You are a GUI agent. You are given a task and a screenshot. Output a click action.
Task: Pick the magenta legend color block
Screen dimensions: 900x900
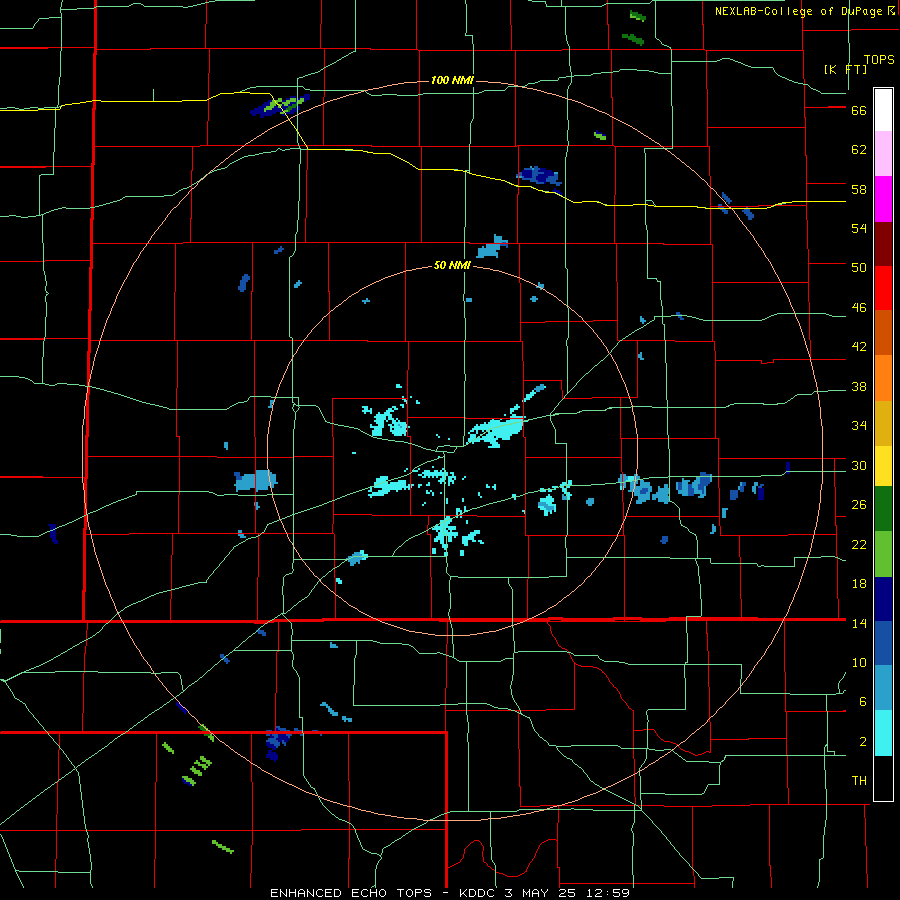(883, 199)
